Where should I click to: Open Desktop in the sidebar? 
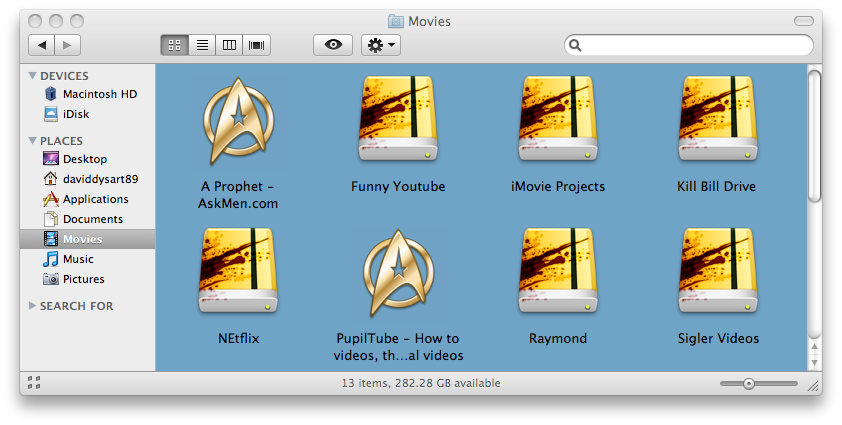coord(88,159)
